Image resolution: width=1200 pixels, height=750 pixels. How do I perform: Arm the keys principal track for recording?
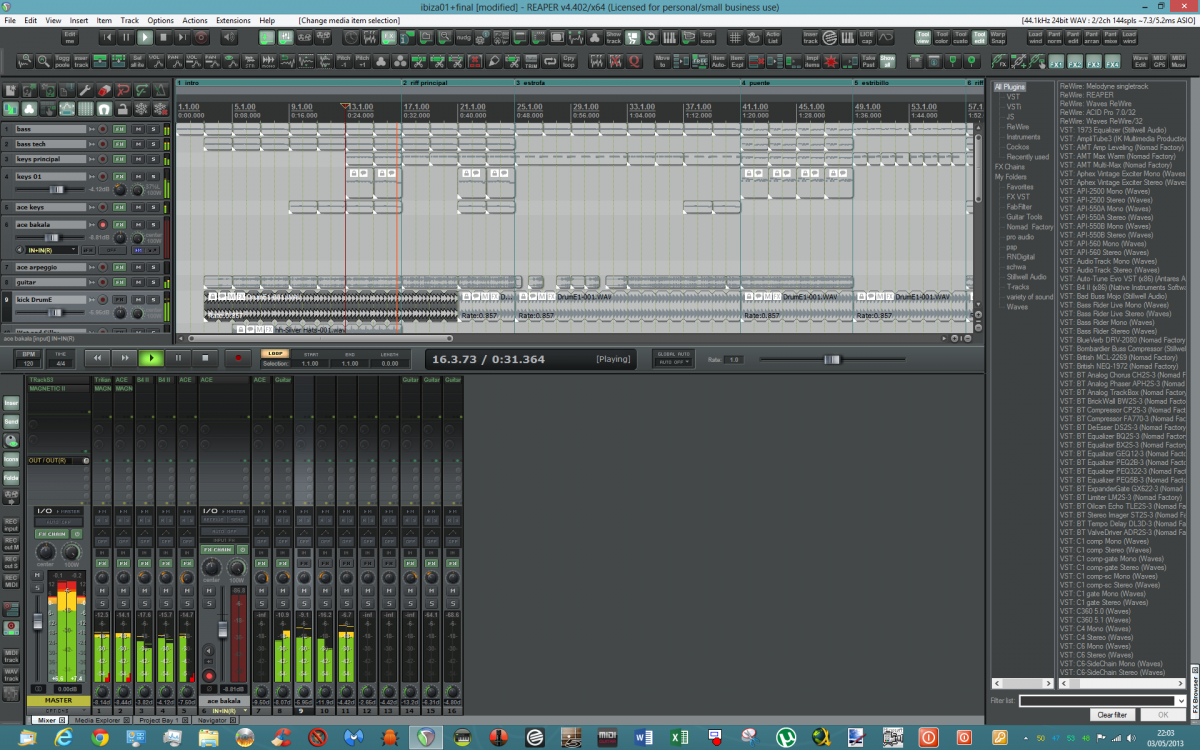(102, 159)
